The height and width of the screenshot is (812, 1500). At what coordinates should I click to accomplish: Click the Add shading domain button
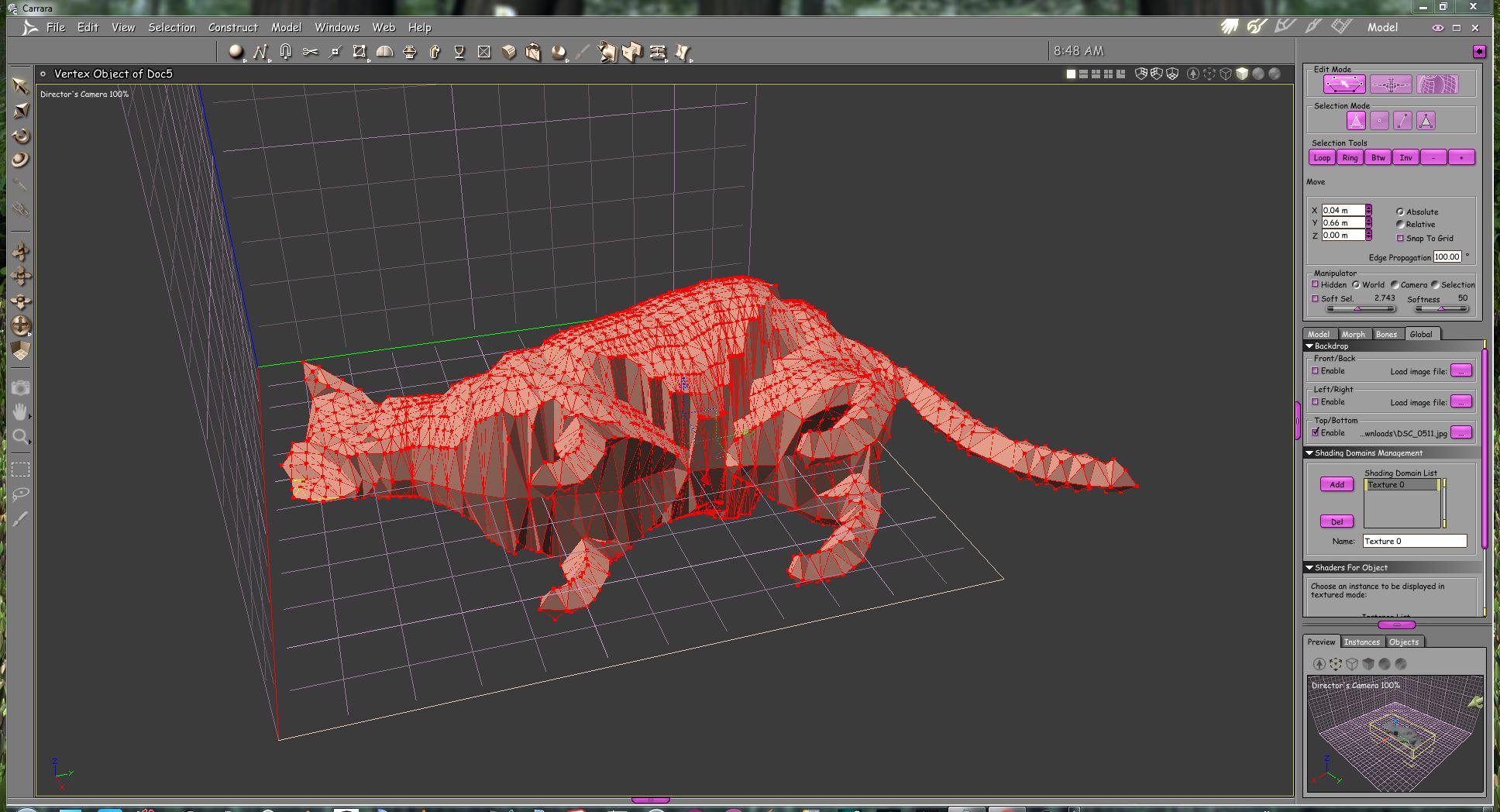click(x=1337, y=484)
